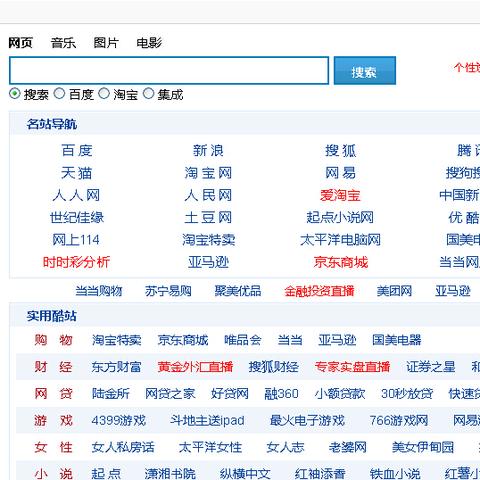480x480 pixels.
Task: Open 京东商城 in the 购物 row
Action: pyautogui.click(x=183, y=340)
